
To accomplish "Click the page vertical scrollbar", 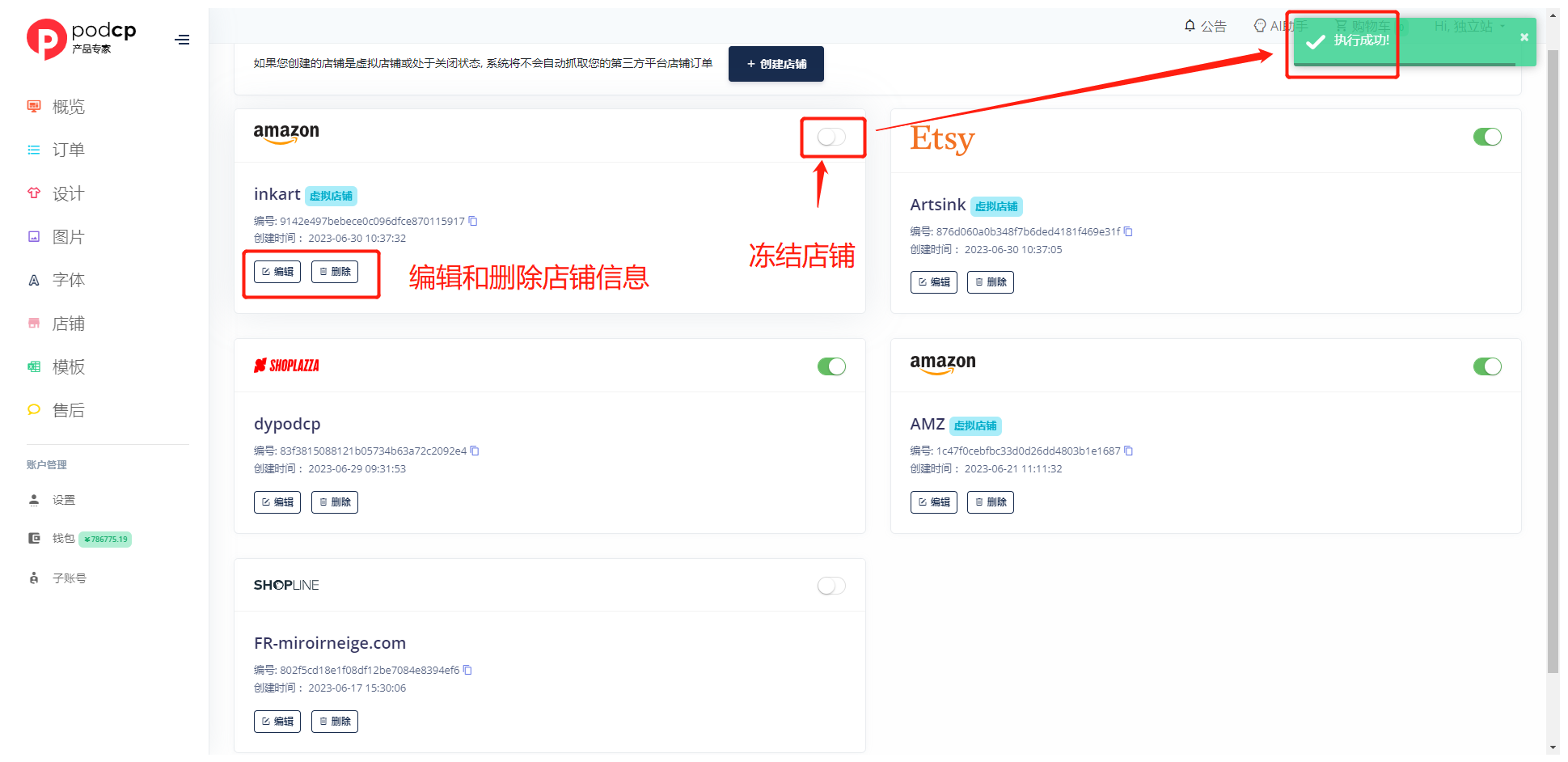I will (x=1553, y=362).
